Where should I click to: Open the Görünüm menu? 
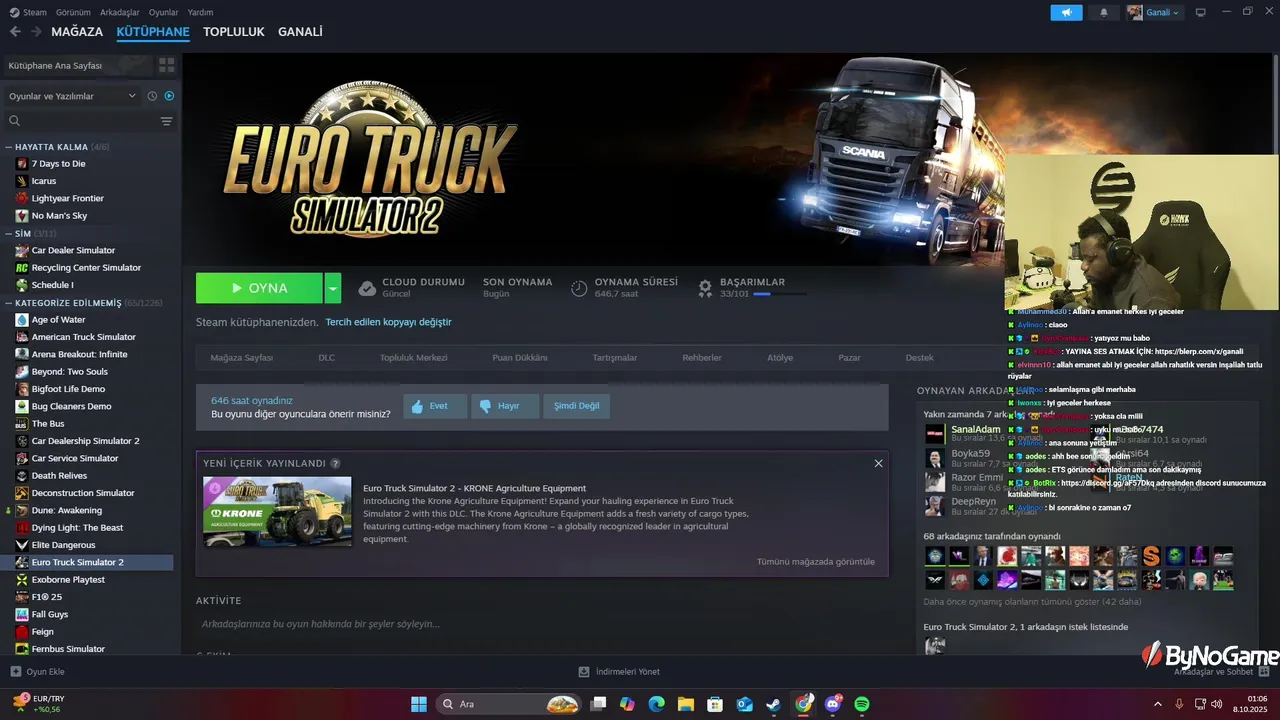(x=73, y=12)
